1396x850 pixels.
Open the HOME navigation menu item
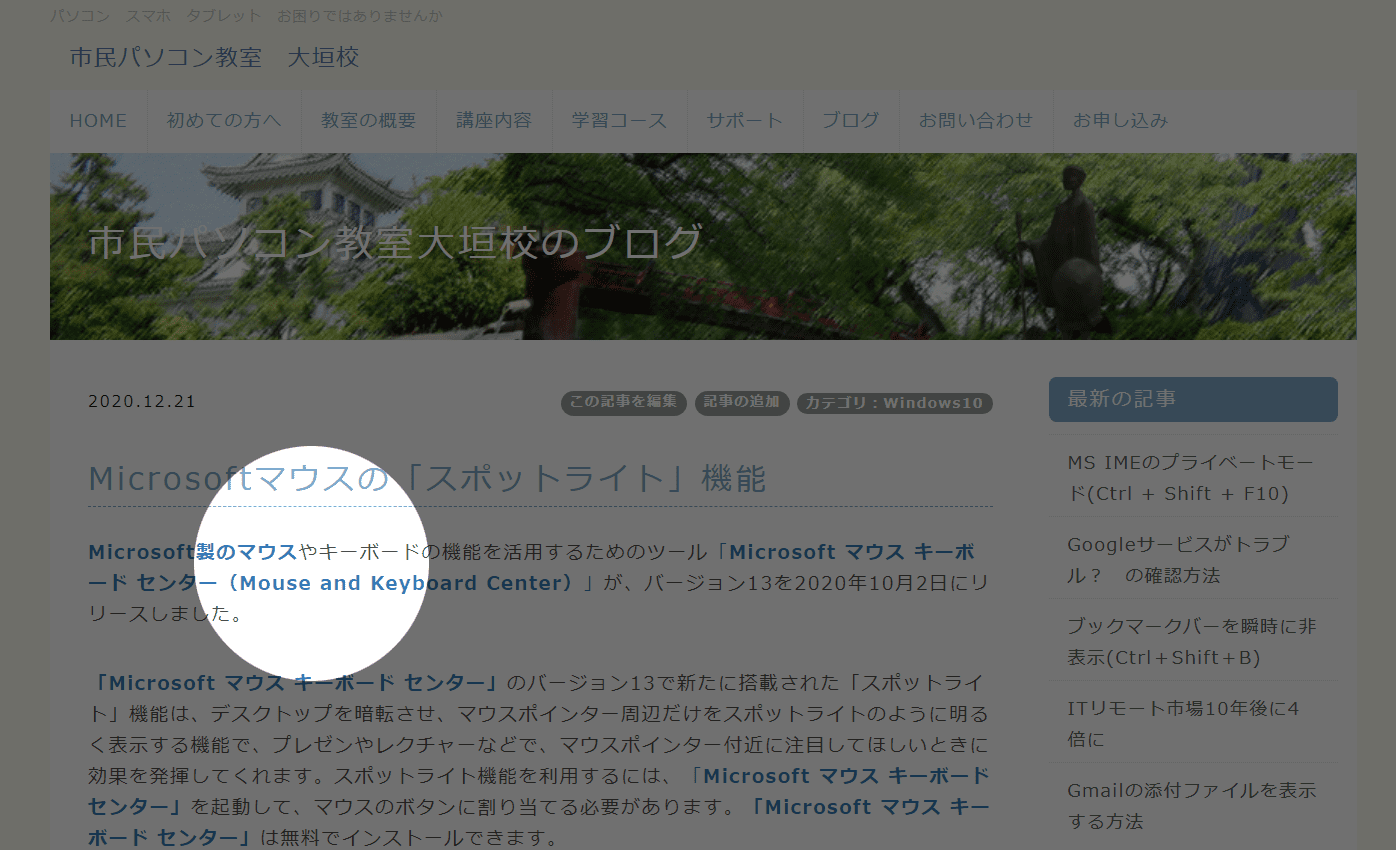click(x=98, y=121)
